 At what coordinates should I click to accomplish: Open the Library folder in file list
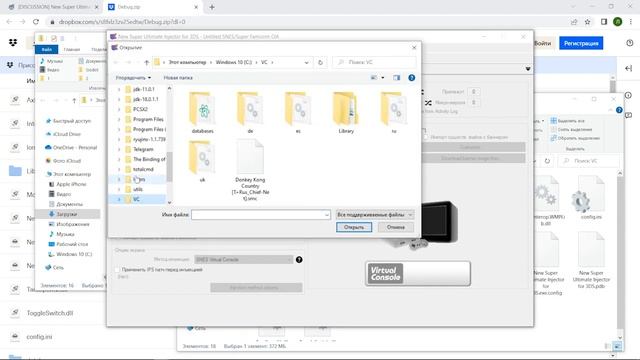pyautogui.click(x=346, y=112)
